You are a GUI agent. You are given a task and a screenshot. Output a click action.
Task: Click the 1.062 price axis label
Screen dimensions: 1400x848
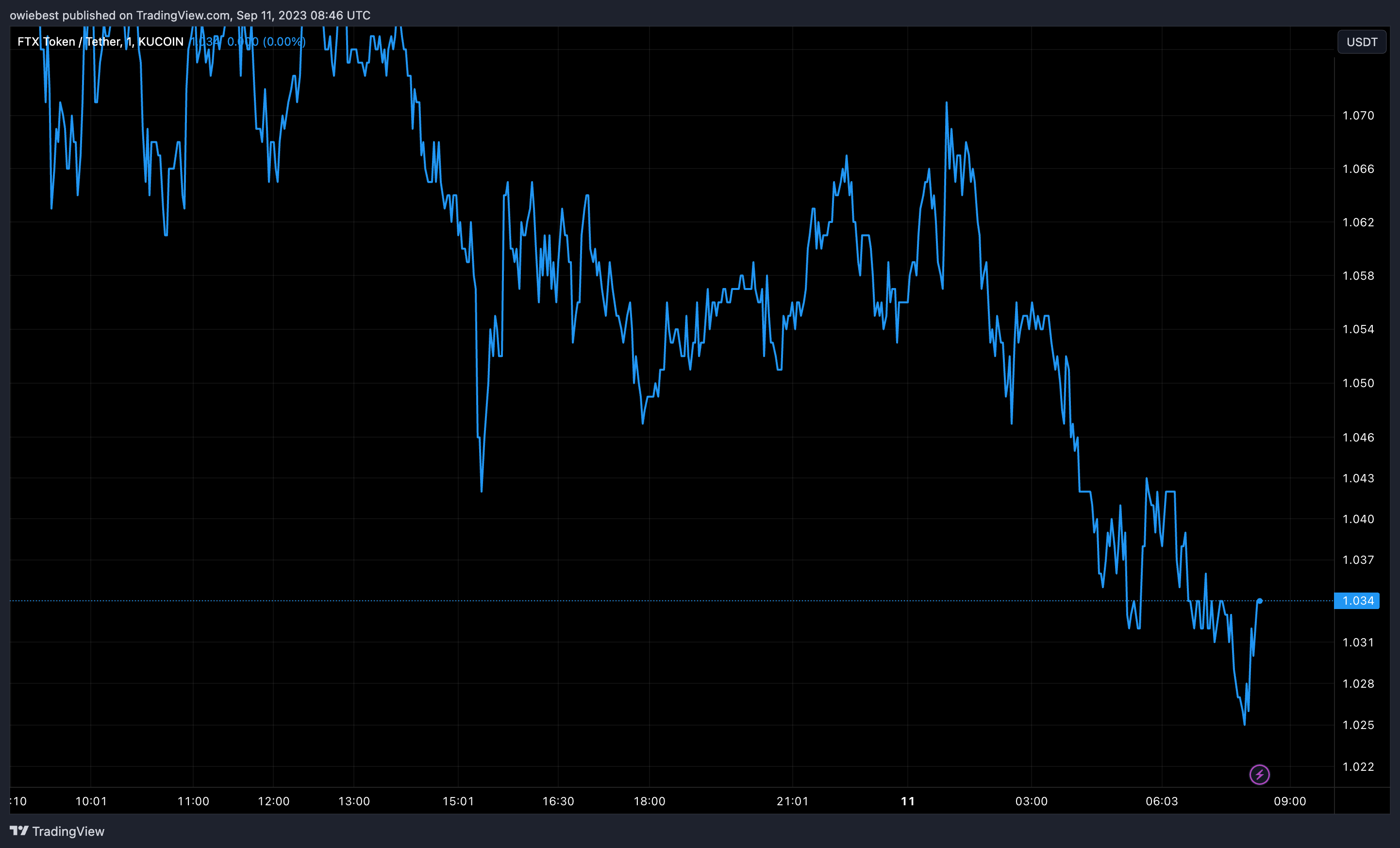1358,222
